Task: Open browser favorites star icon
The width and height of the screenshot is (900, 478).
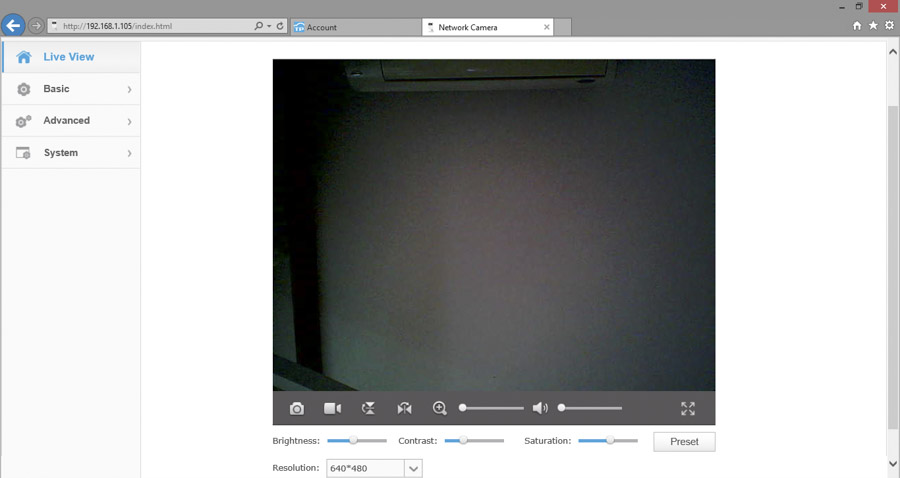Action: point(873,25)
